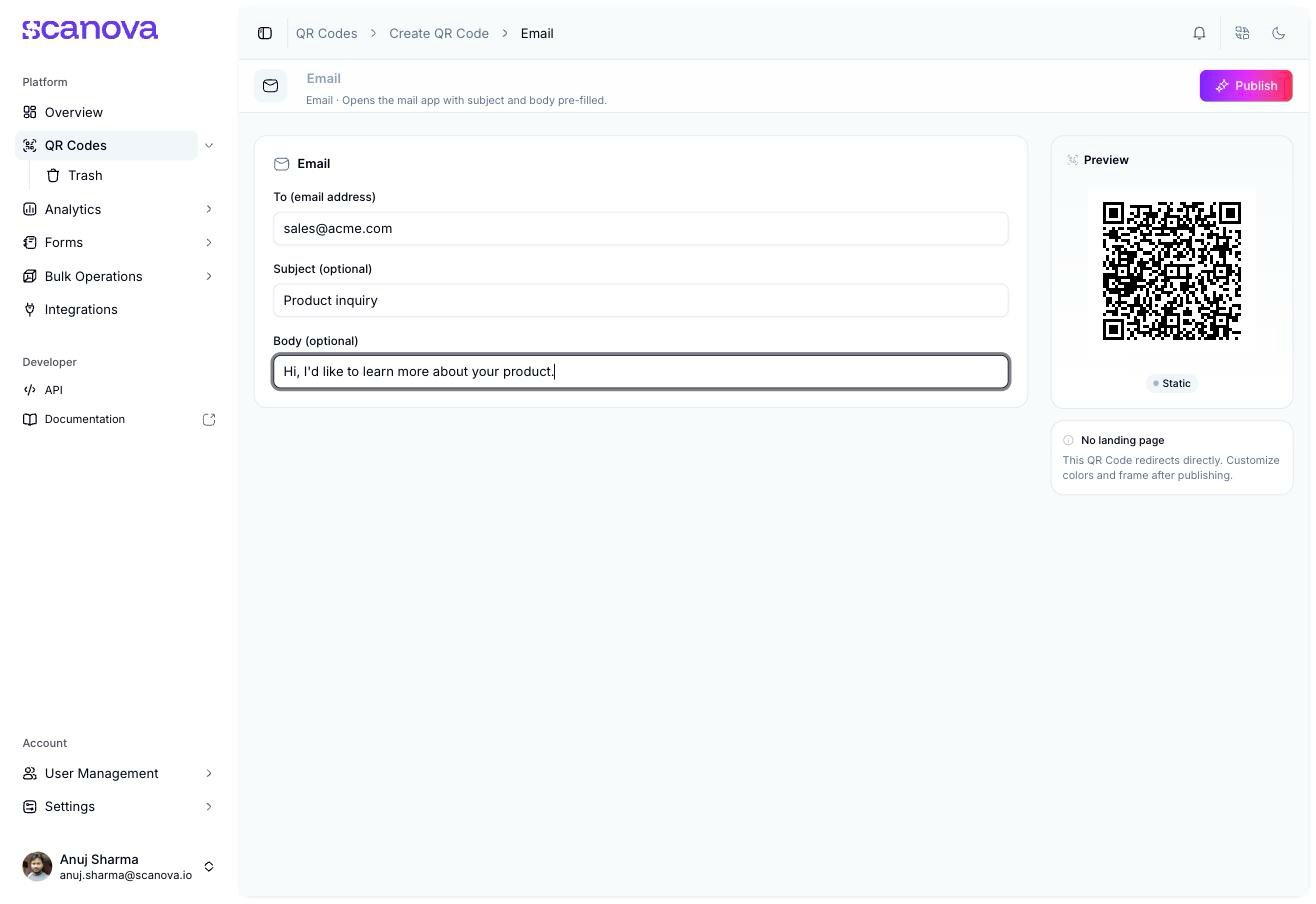Collapse the QR Codes sidebar section
Screen dimensions: 1316x904
point(209,145)
